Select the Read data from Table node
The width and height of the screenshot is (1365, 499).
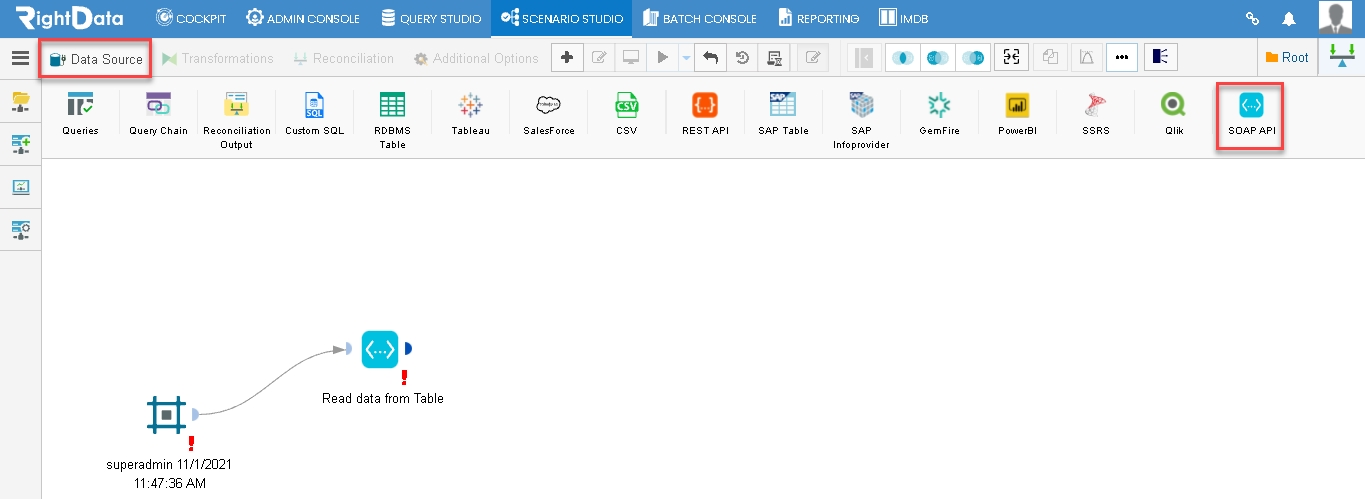tap(380, 349)
